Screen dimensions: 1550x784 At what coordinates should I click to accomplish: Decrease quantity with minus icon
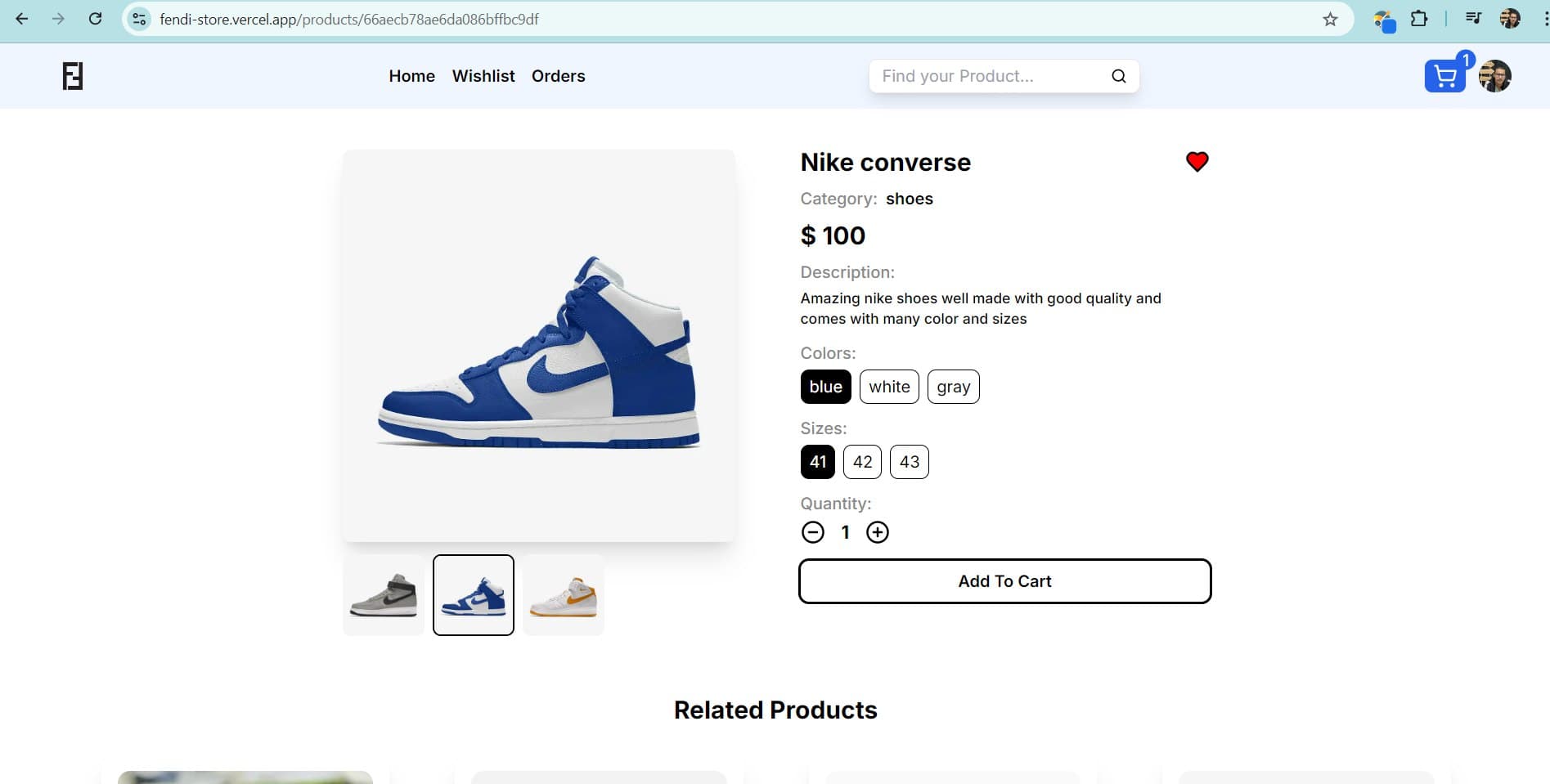click(x=812, y=532)
